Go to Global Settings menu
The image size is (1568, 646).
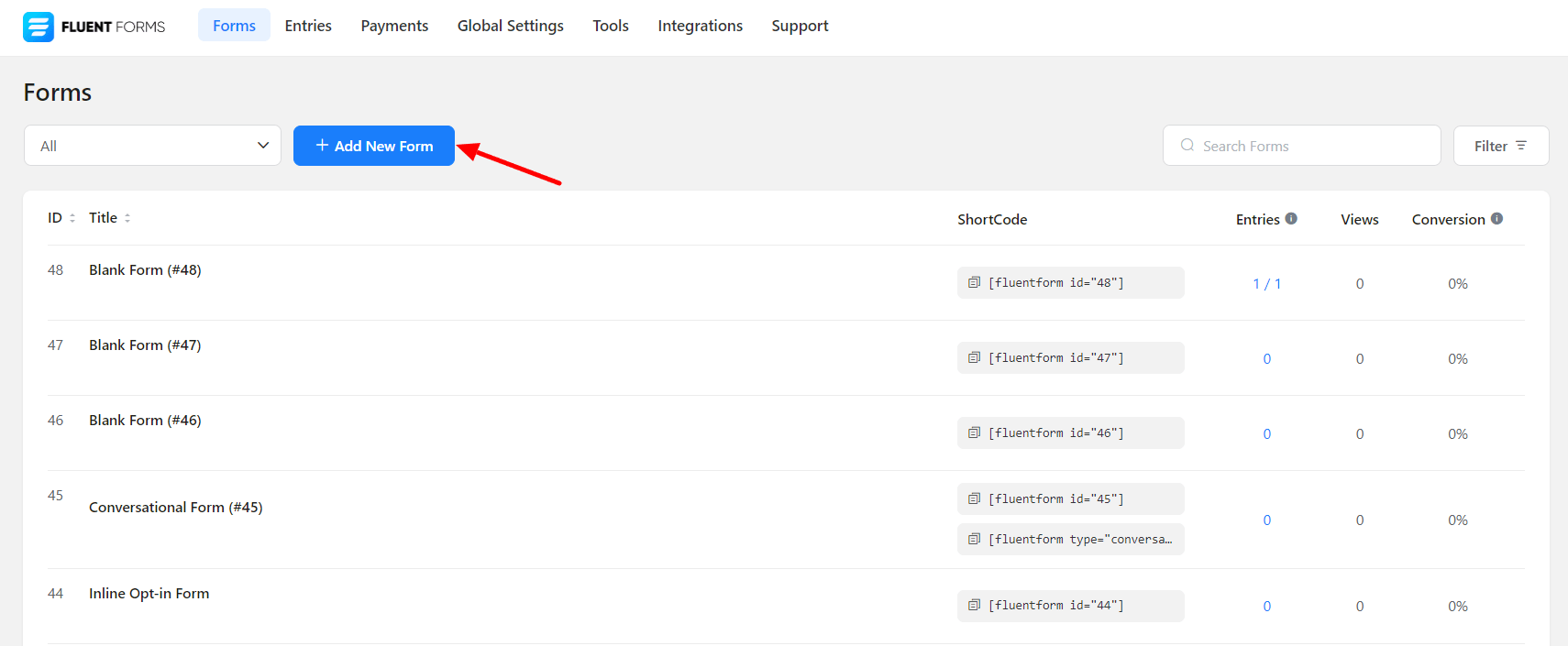510,26
